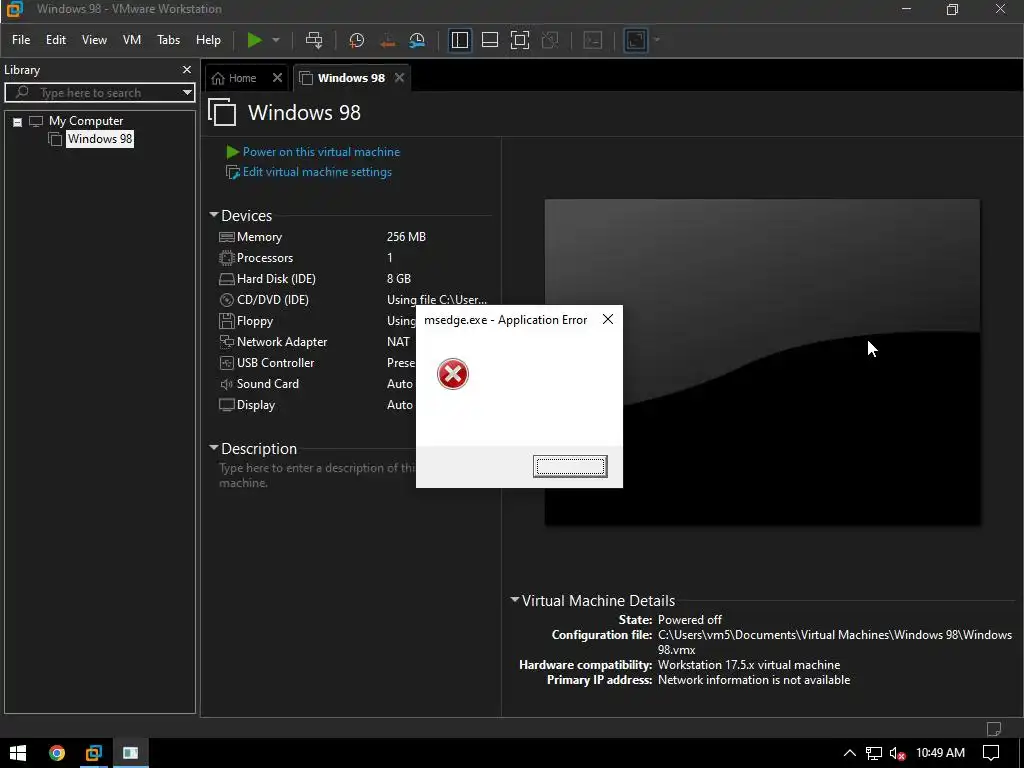Click the Processors device icon
Image resolution: width=1024 pixels, height=768 pixels.
[227, 258]
